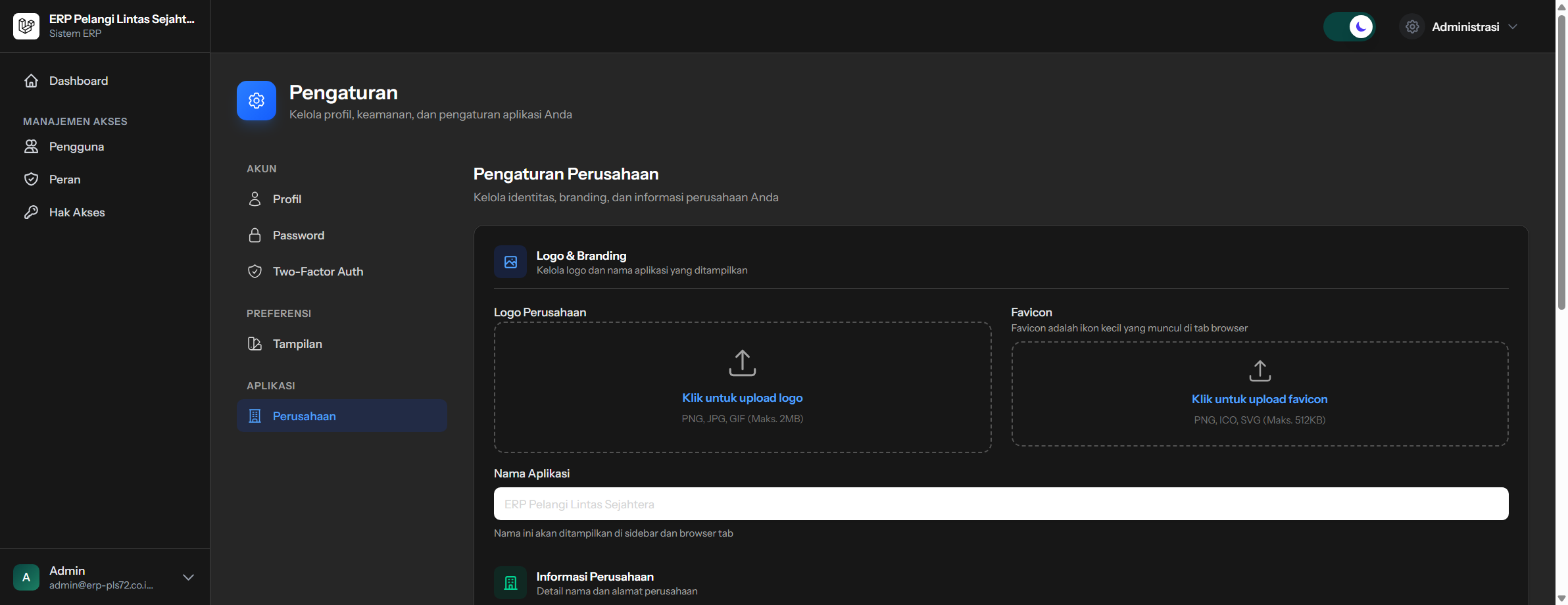Click "Klik untuk upload logo" link

click(742, 398)
